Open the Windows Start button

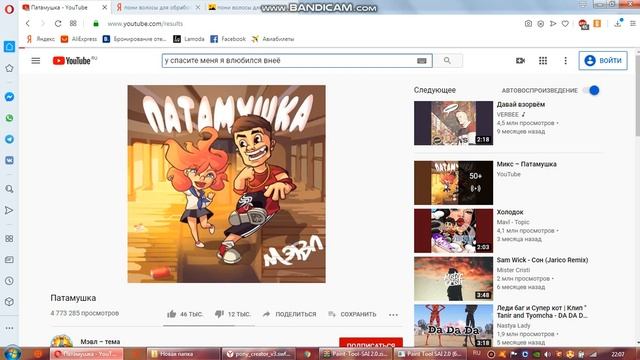pos(12,353)
